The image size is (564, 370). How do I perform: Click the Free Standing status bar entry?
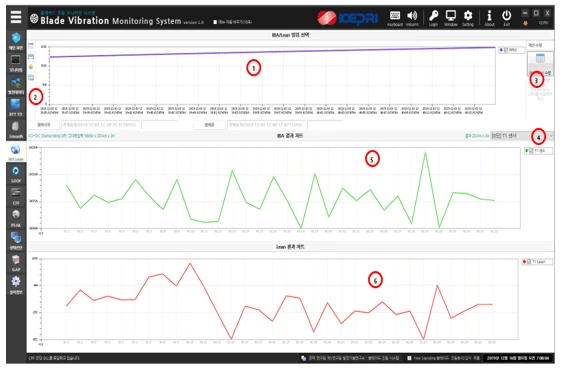[x=444, y=358]
